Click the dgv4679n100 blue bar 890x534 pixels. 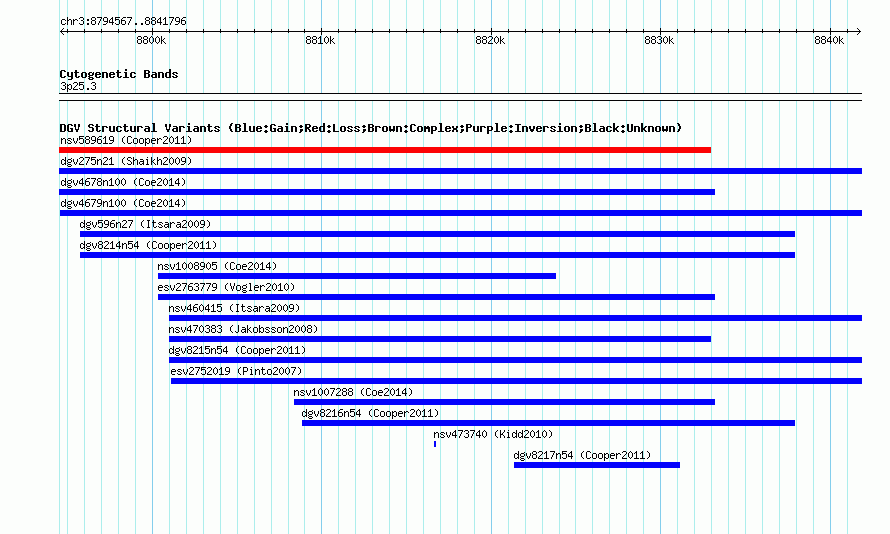[x=460, y=213]
